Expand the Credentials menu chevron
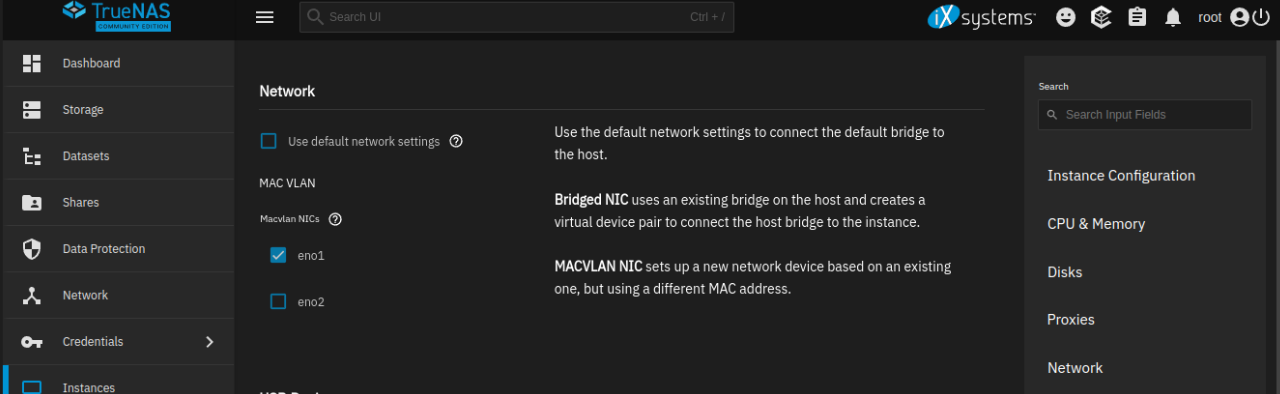 click(x=210, y=342)
